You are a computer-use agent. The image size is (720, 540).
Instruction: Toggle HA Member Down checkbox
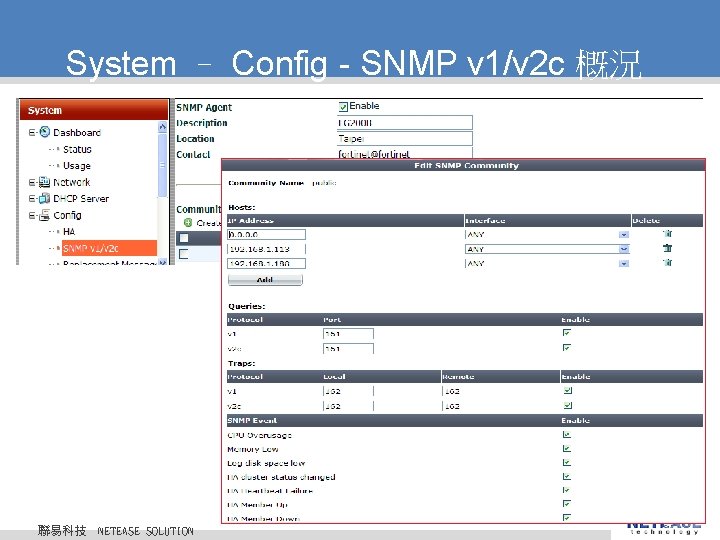(567, 518)
